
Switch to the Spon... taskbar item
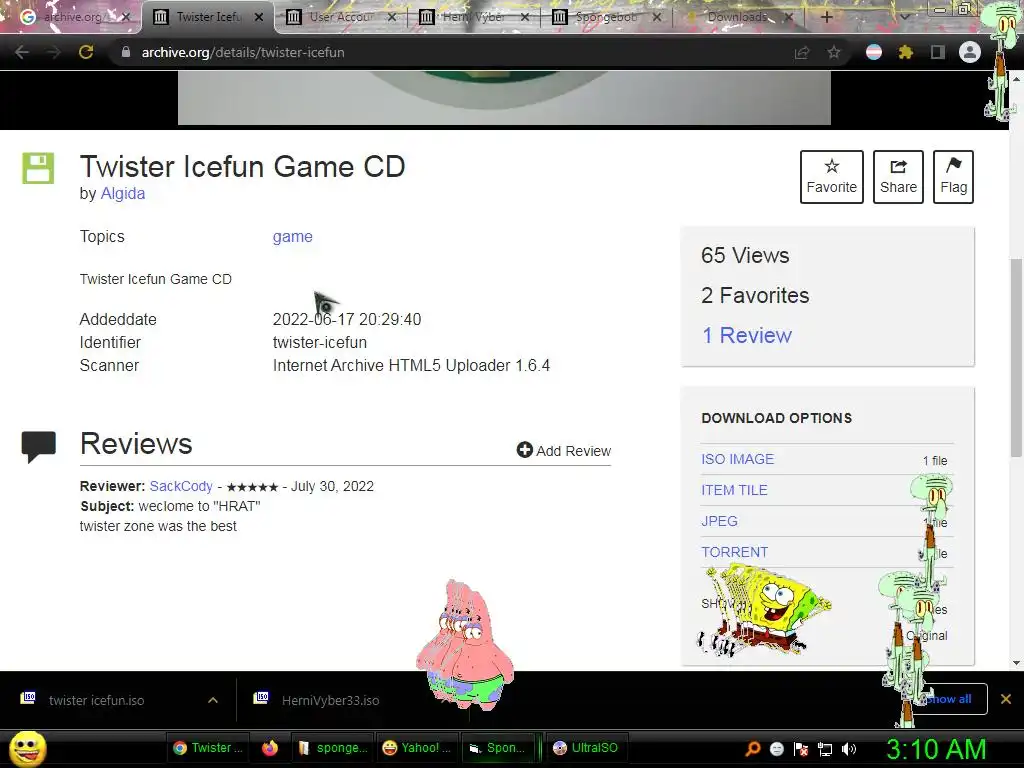(498, 748)
